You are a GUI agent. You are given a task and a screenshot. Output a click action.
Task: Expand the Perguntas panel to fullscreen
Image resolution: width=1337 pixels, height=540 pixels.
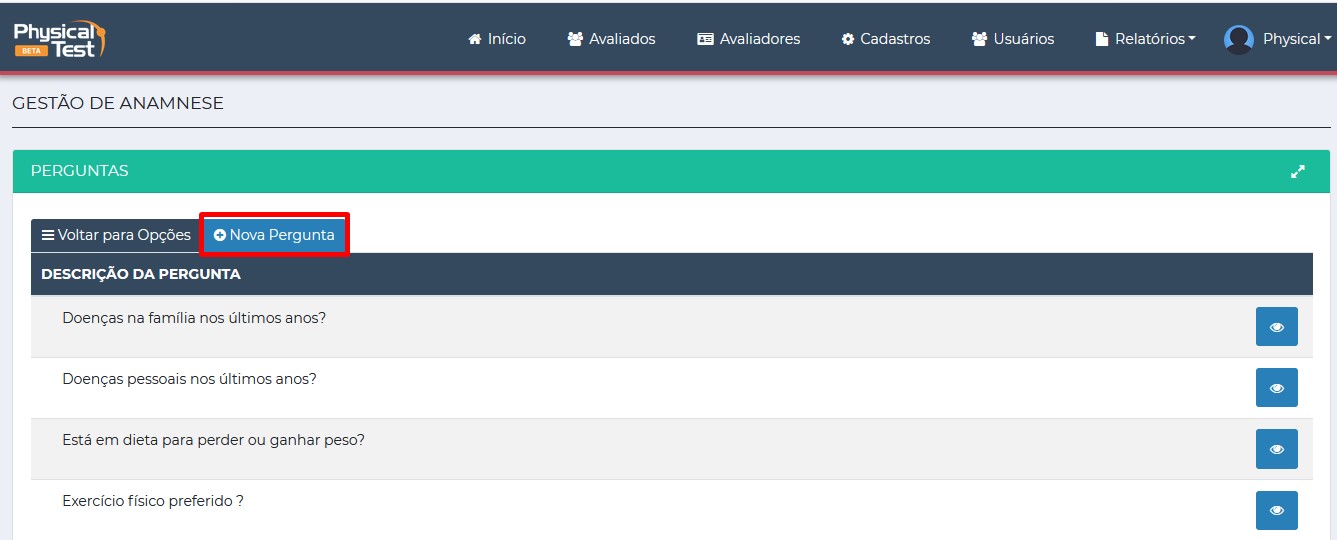pos(1297,171)
